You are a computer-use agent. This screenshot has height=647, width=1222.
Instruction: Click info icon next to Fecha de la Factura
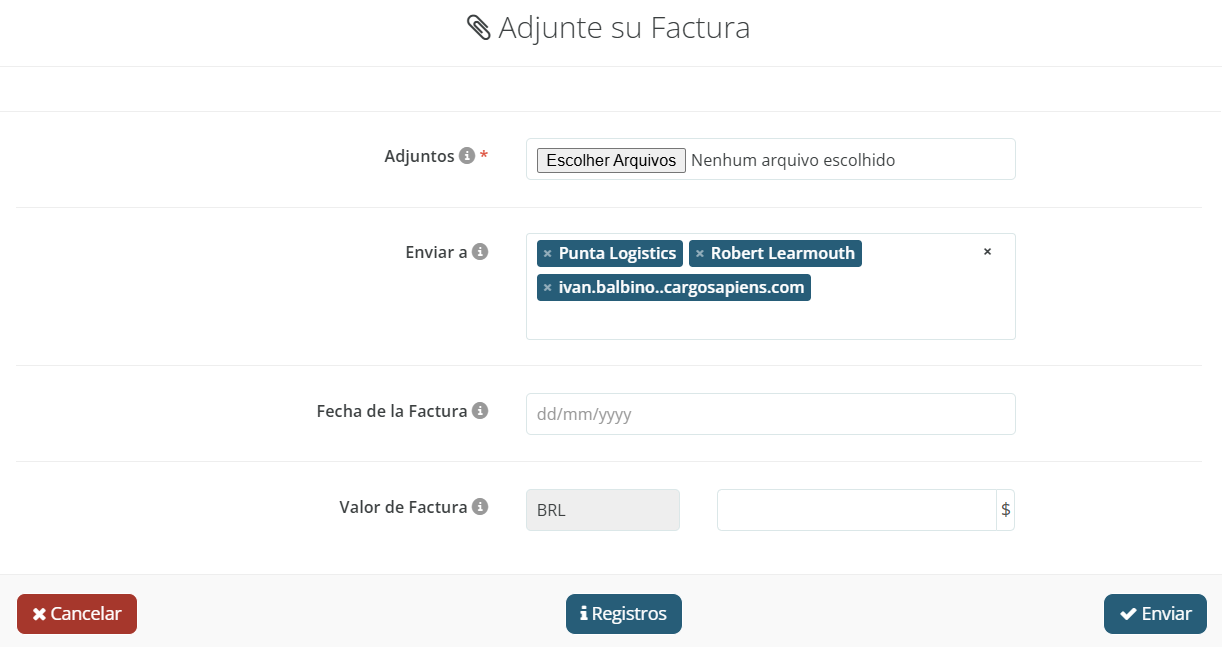pyautogui.click(x=480, y=410)
